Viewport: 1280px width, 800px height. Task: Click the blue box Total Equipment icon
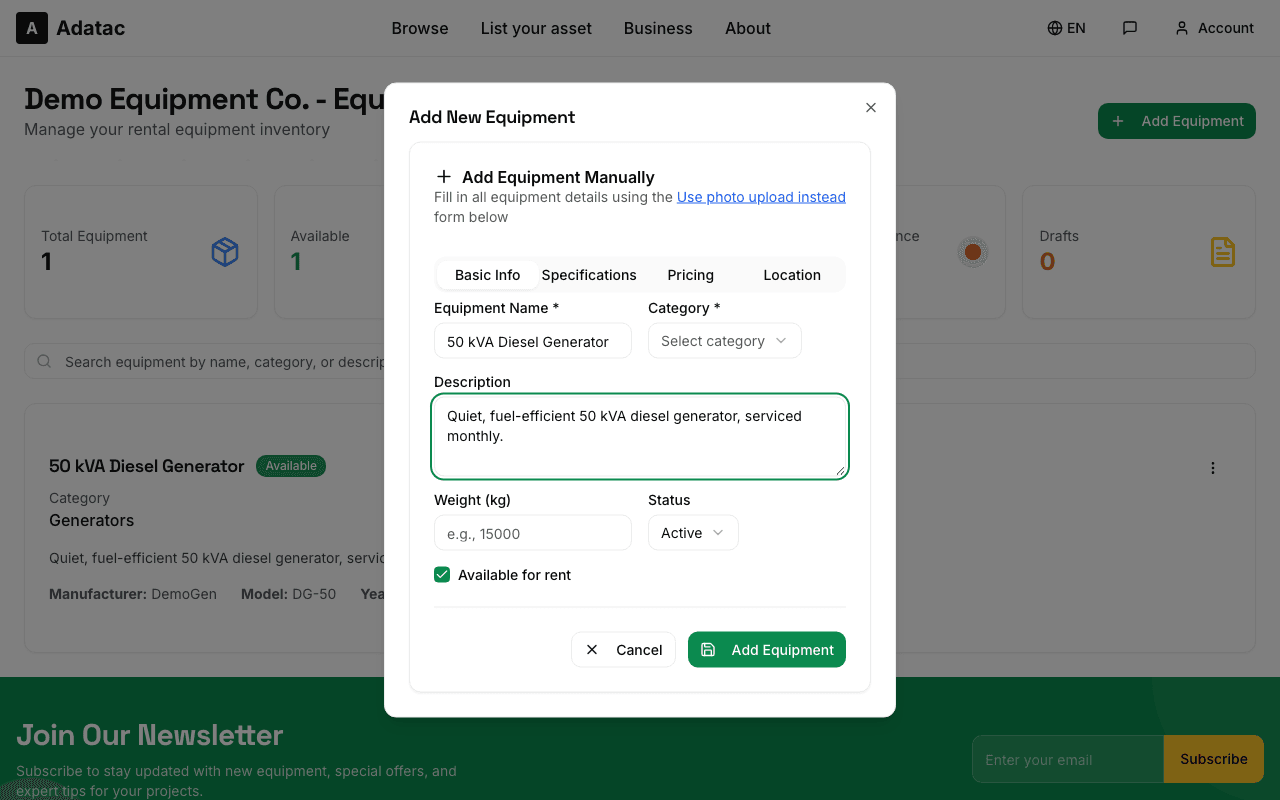click(225, 252)
